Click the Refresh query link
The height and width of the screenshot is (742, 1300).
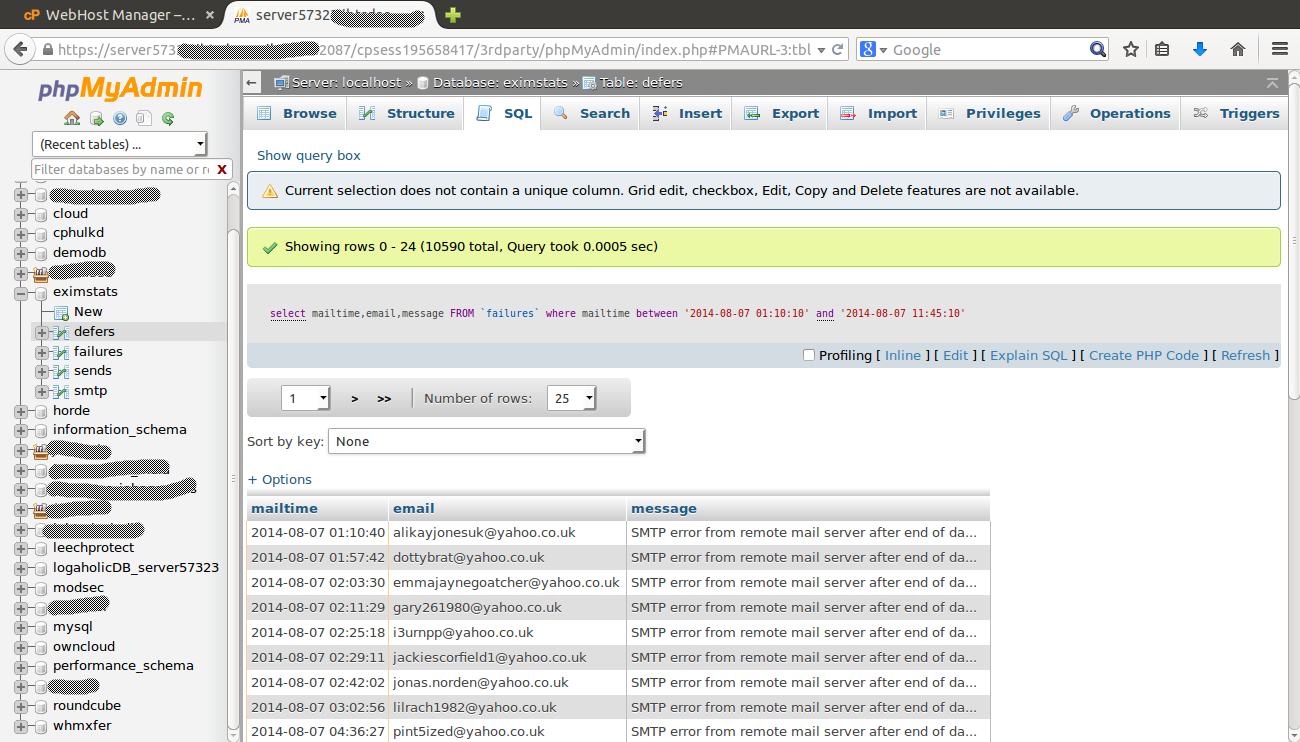pos(1245,355)
